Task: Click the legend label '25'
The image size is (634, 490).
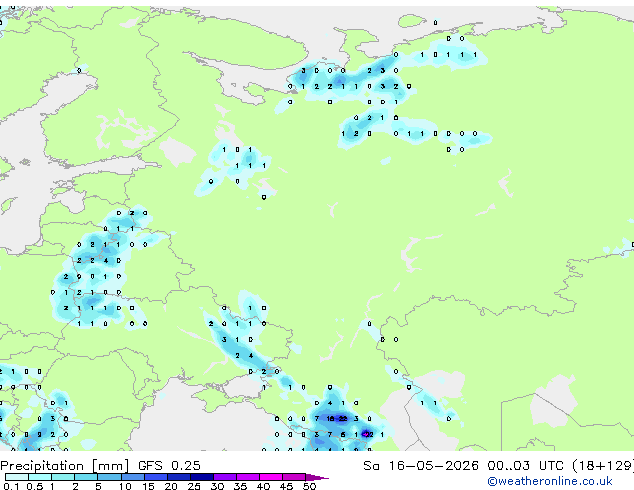Action: click(x=194, y=486)
